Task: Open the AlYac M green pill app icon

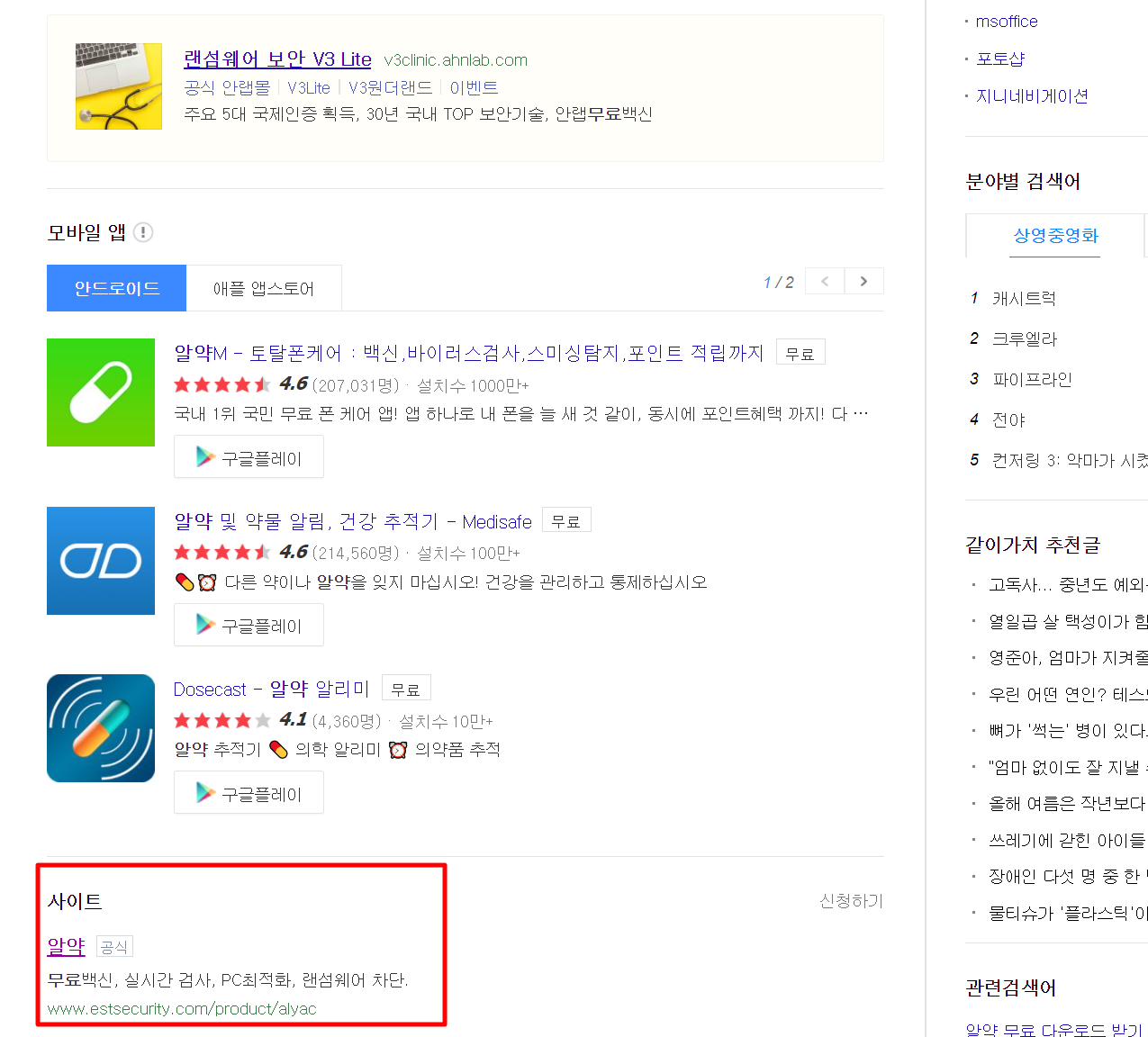Action: 101,392
